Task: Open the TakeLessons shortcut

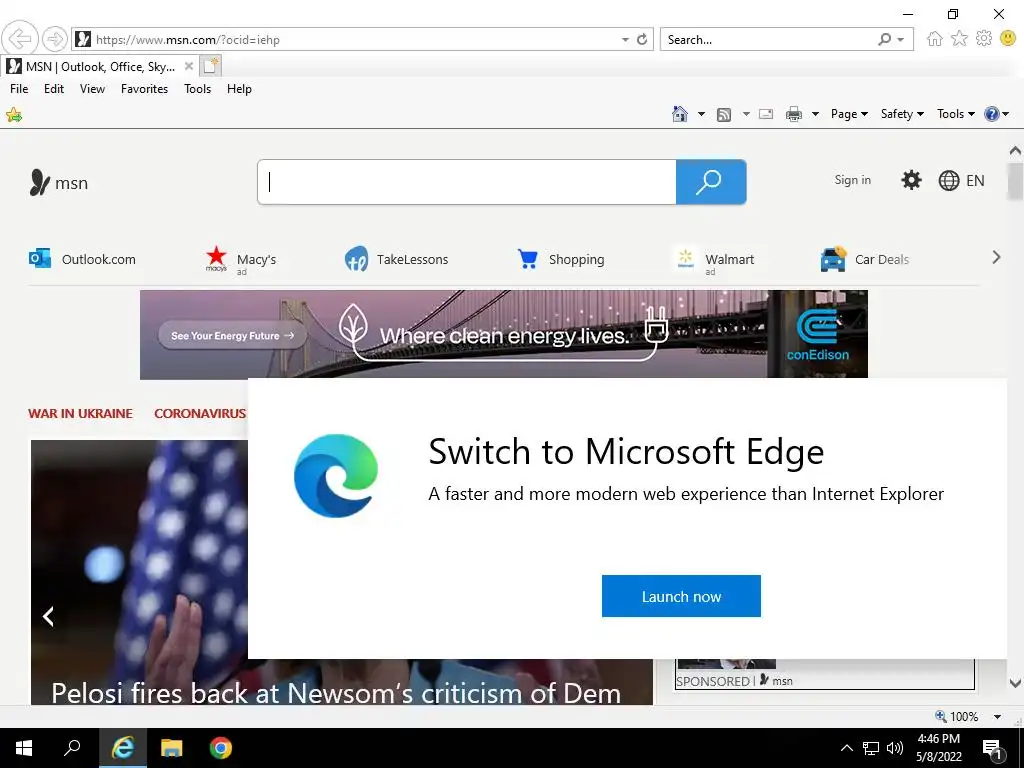Action: pos(396,259)
